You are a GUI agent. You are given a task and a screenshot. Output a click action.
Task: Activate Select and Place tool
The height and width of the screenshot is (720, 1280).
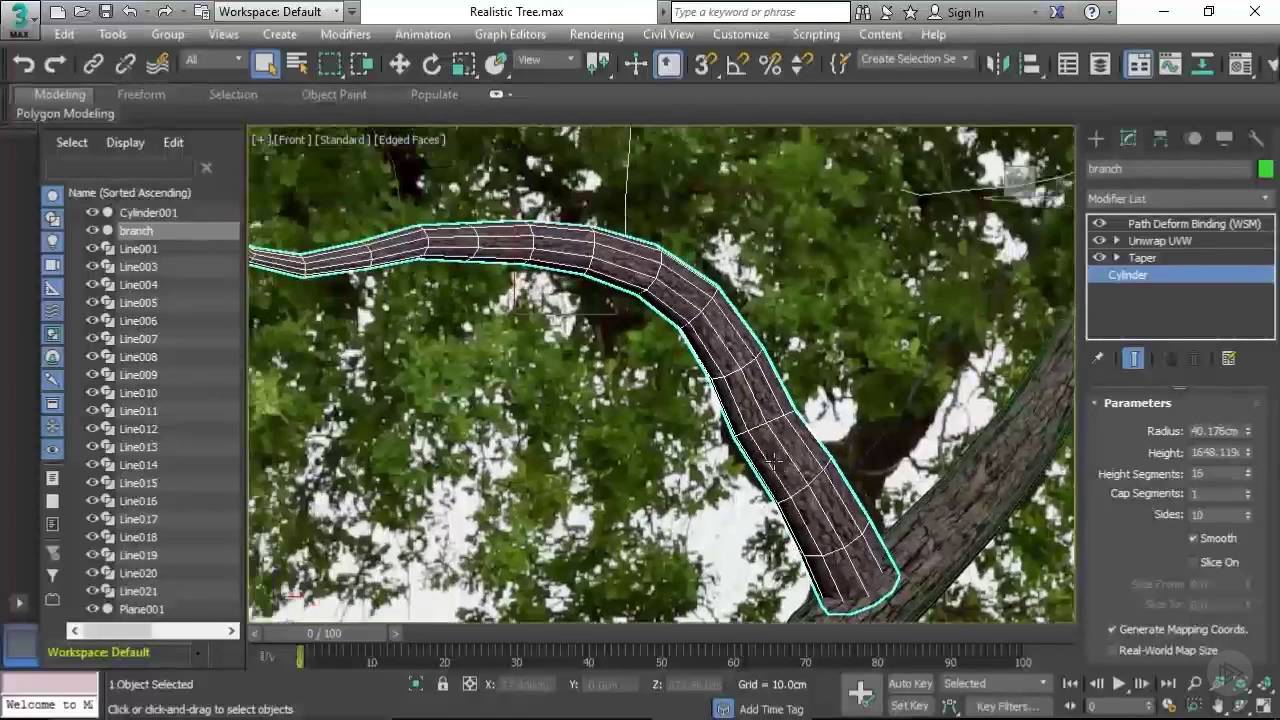496,64
